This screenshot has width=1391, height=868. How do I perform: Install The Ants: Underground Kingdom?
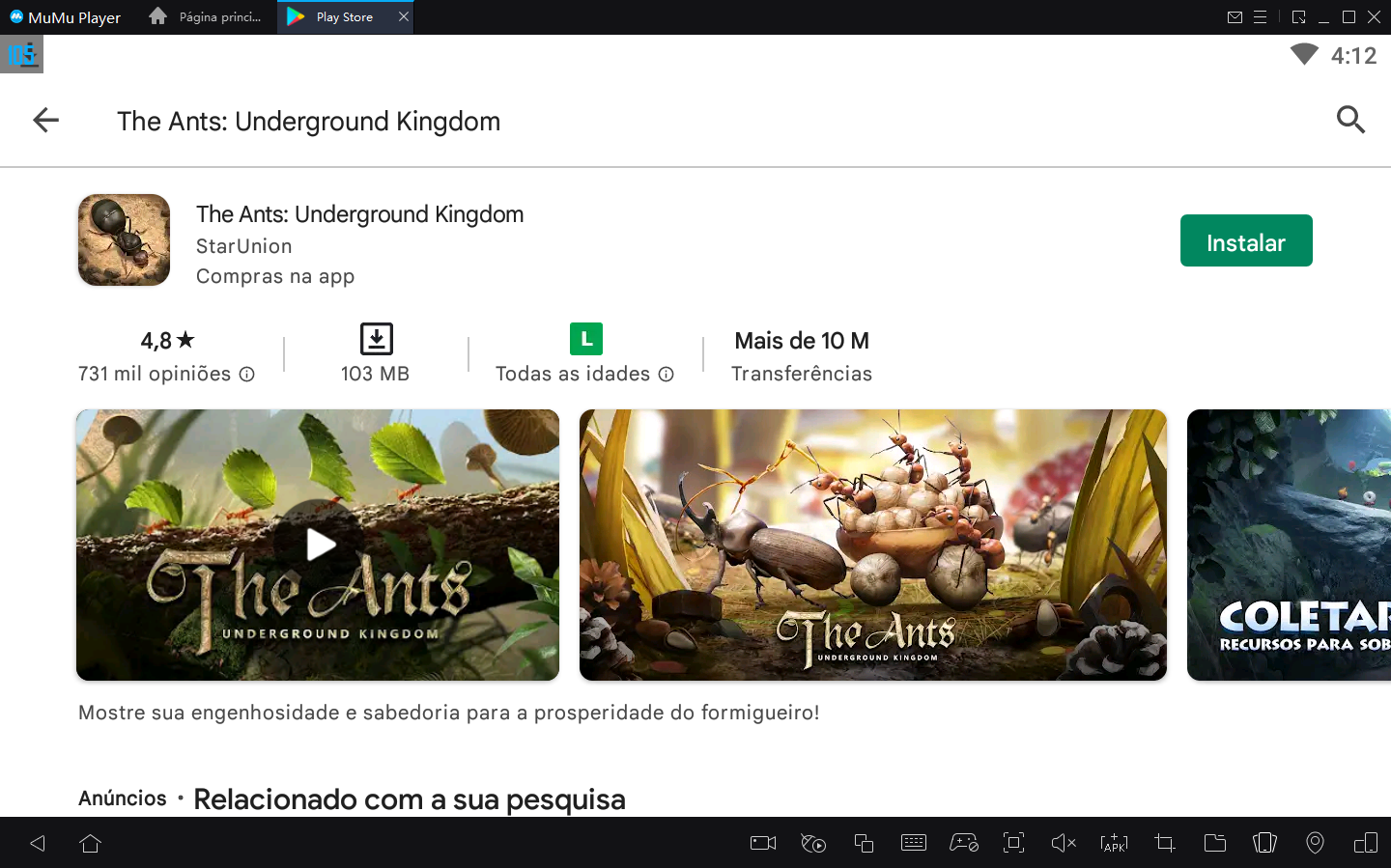pyautogui.click(x=1246, y=240)
